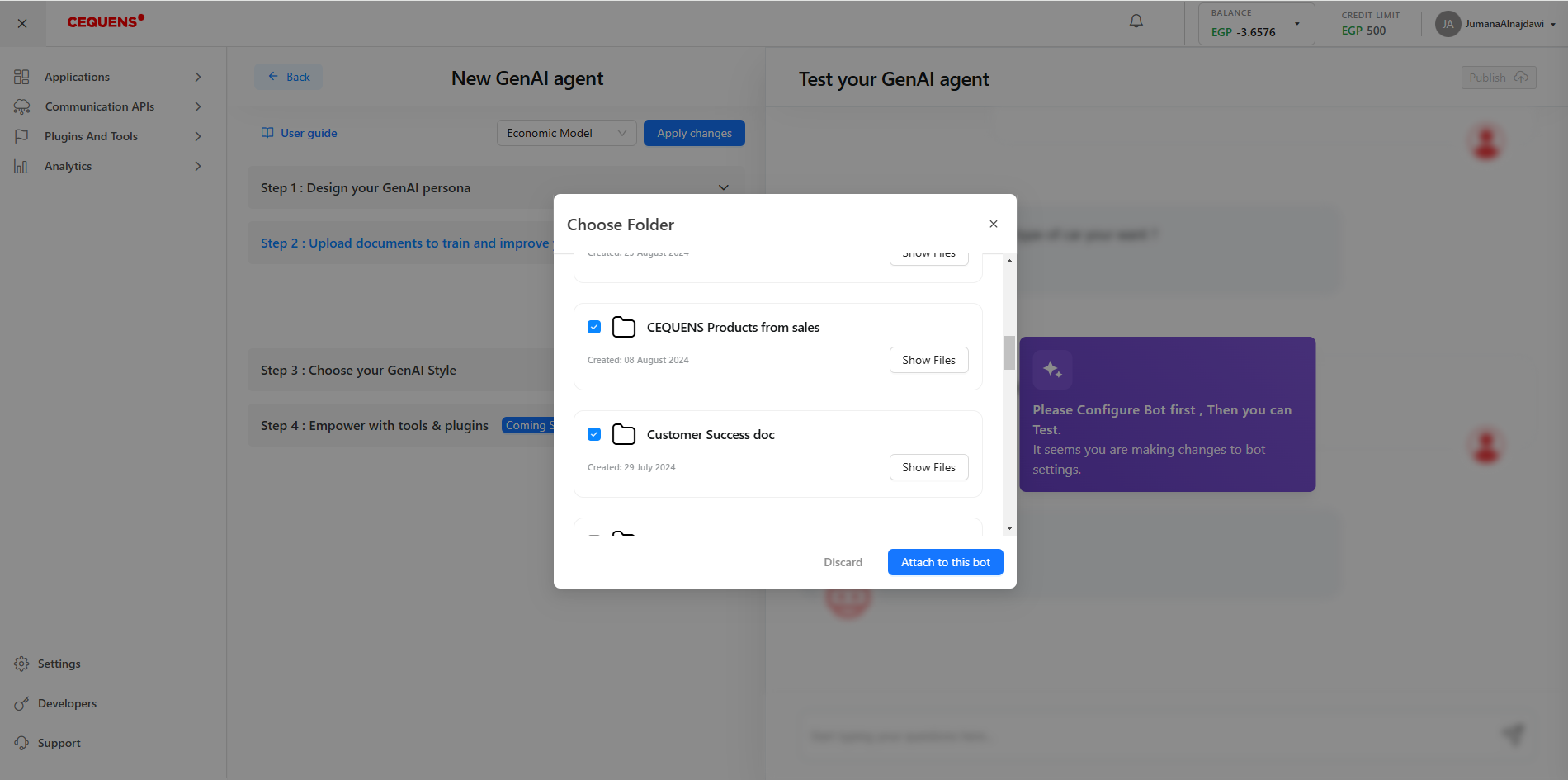
Task: Expand the Applications chevron
Action: point(198,77)
